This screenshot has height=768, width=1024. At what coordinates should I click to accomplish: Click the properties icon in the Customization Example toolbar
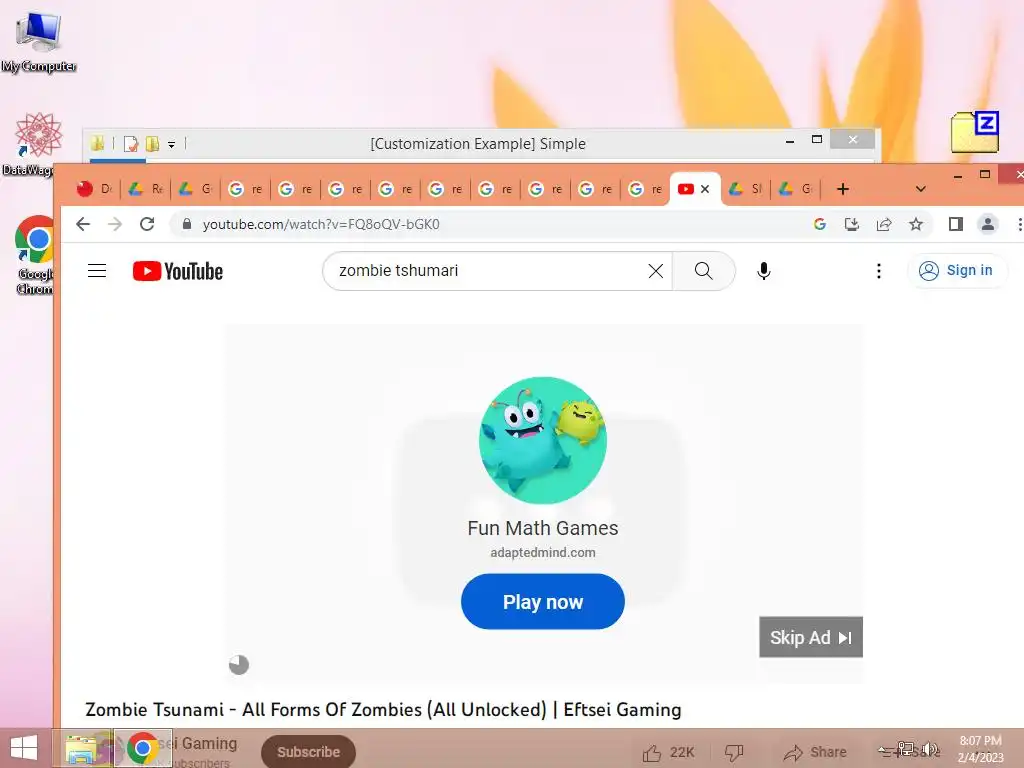[x=131, y=143]
